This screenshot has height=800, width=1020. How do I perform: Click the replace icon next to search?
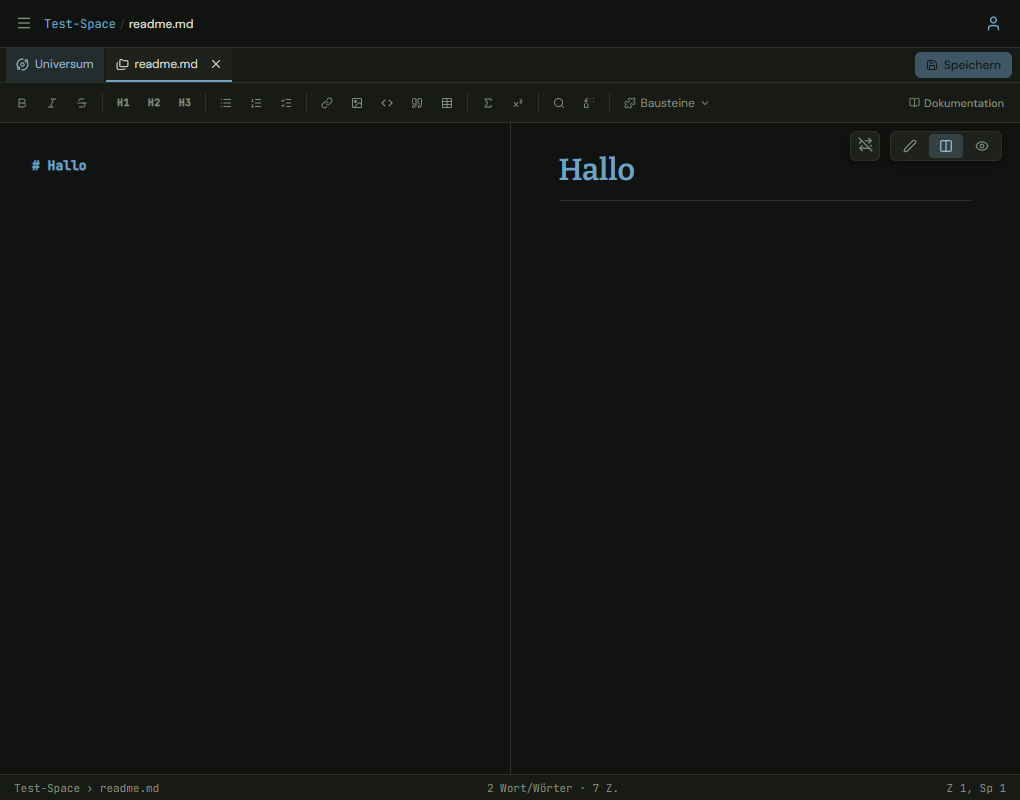[x=589, y=103]
